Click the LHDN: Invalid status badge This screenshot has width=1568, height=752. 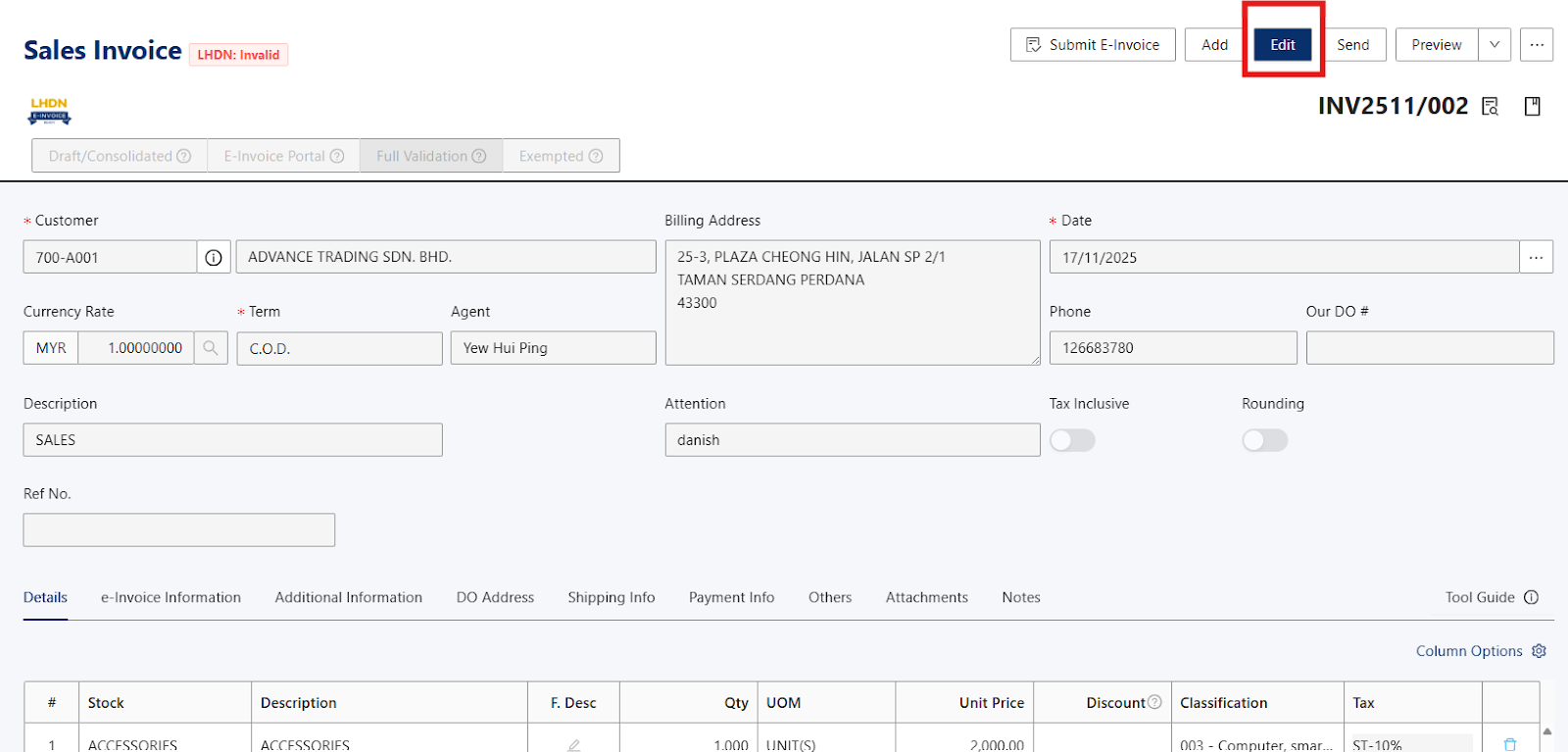pyautogui.click(x=238, y=55)
